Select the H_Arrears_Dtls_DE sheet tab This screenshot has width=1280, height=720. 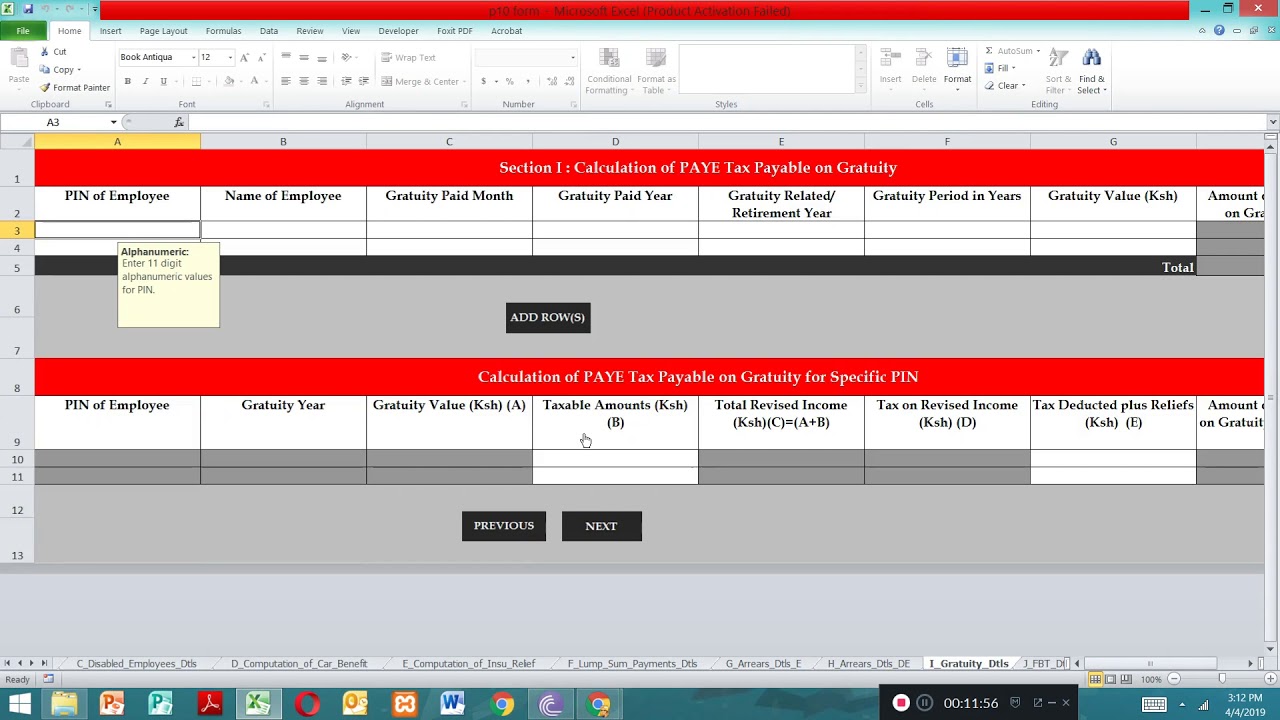coord(868,664)
